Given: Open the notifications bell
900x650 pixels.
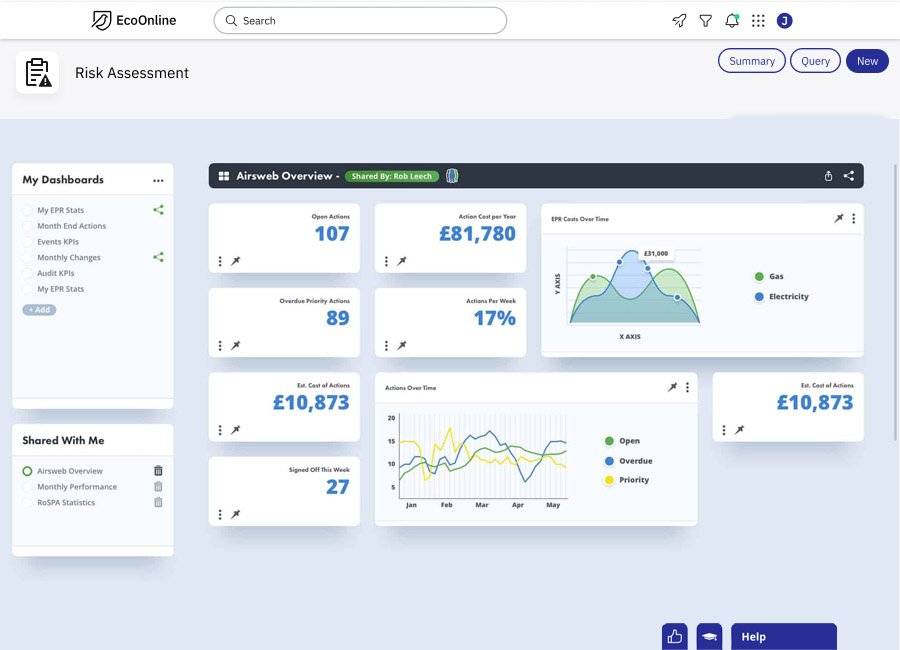Looking at the screenshot, I should pos(732,19).
